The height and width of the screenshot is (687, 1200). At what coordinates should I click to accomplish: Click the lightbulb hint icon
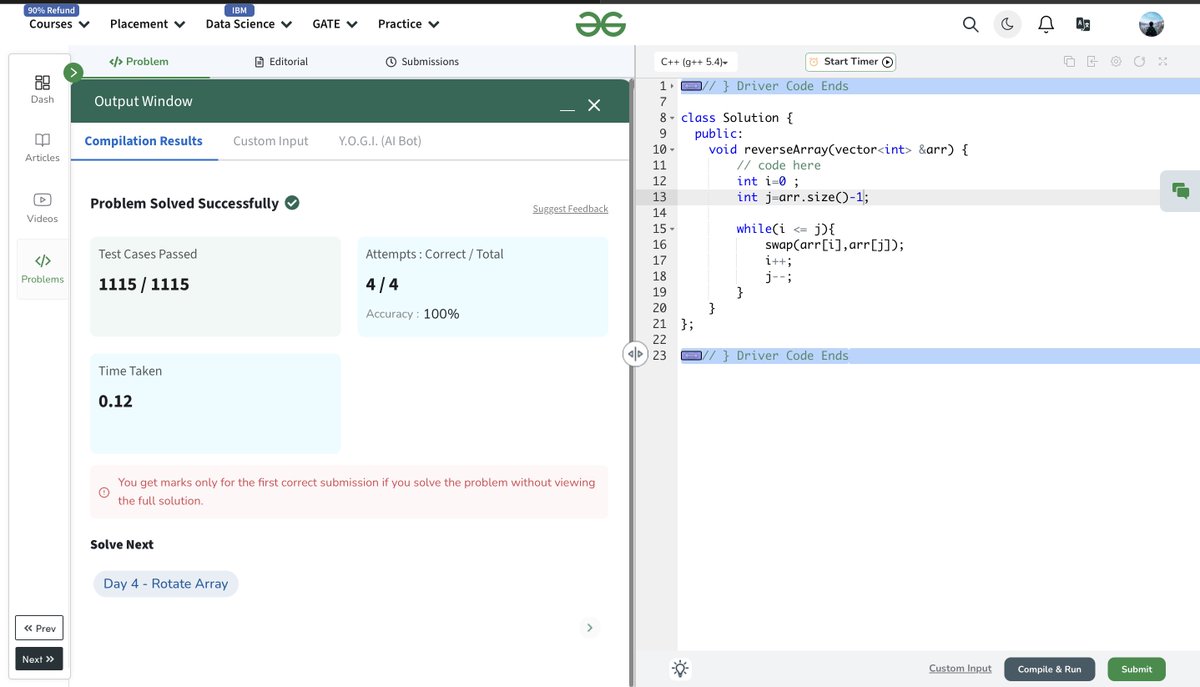(x=680, y=669)
